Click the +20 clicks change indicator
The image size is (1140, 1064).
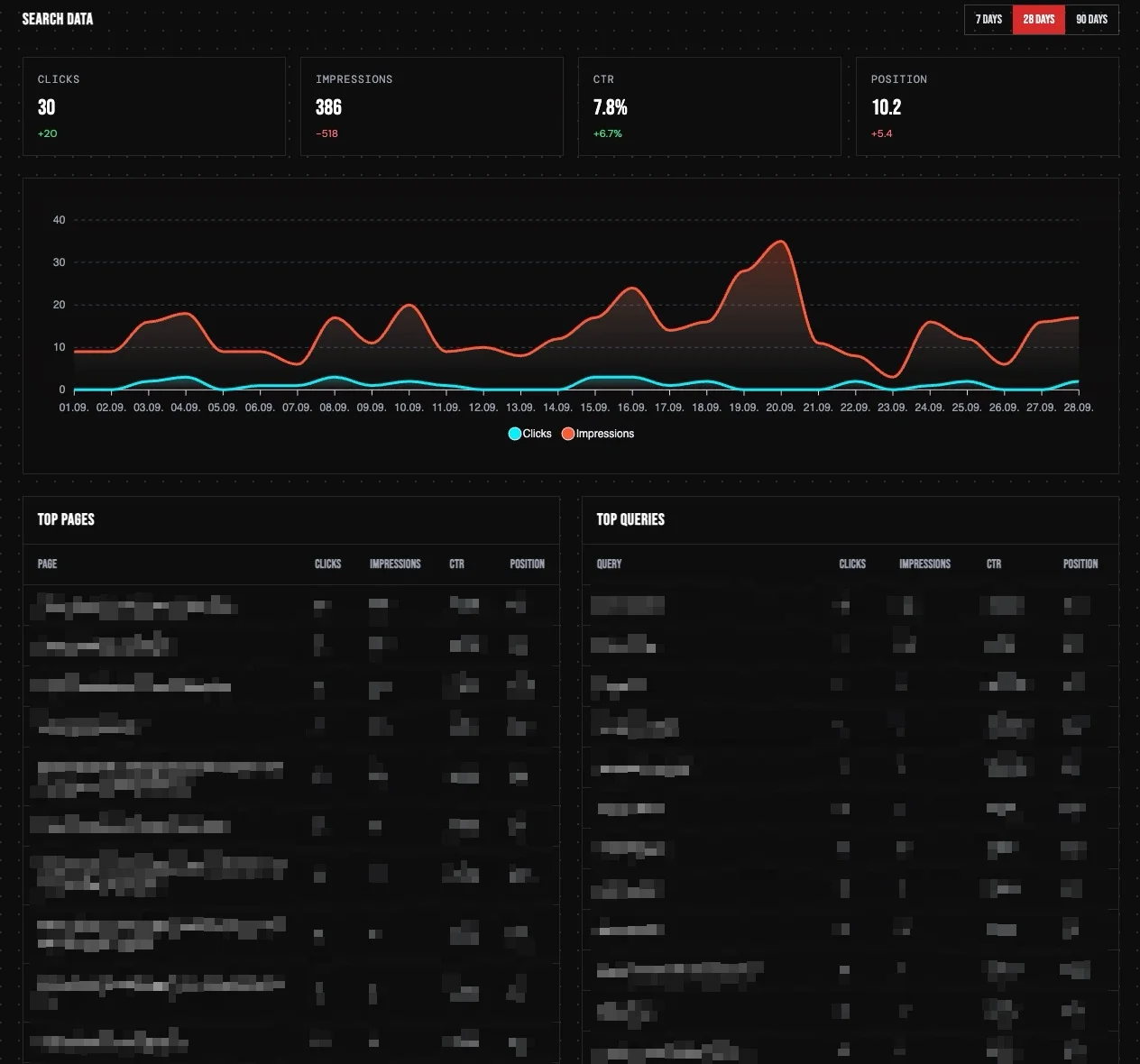[47, 133]
